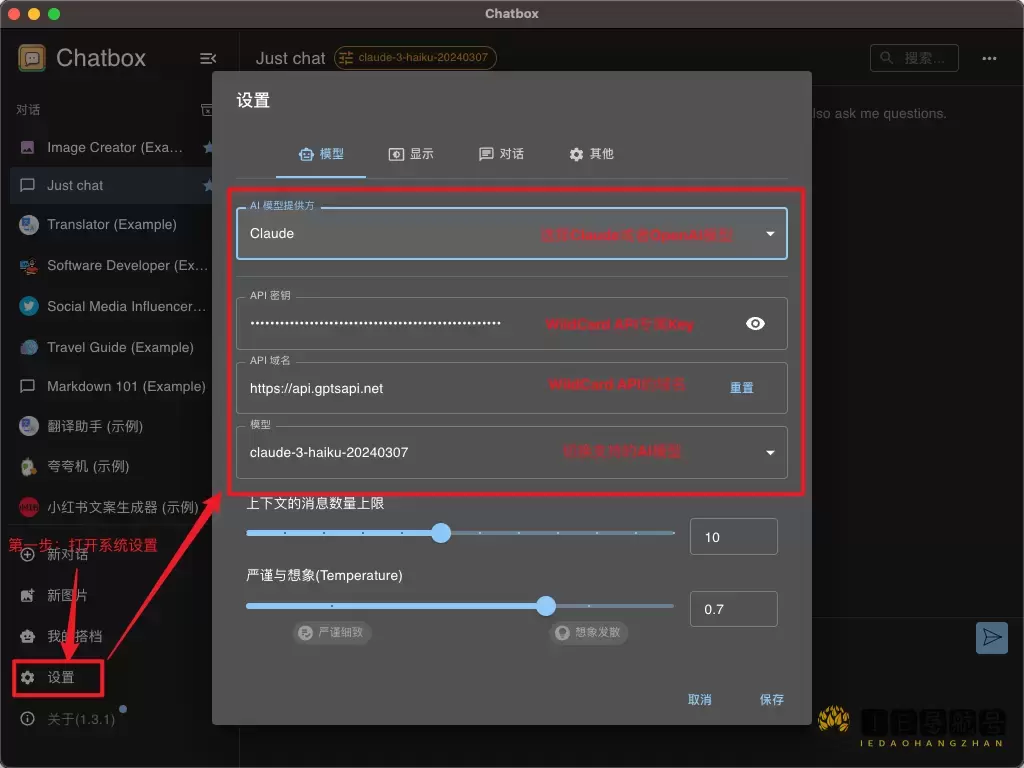
Task: Open 翻译助手 (示例) conversation
Action: (111, 426)
